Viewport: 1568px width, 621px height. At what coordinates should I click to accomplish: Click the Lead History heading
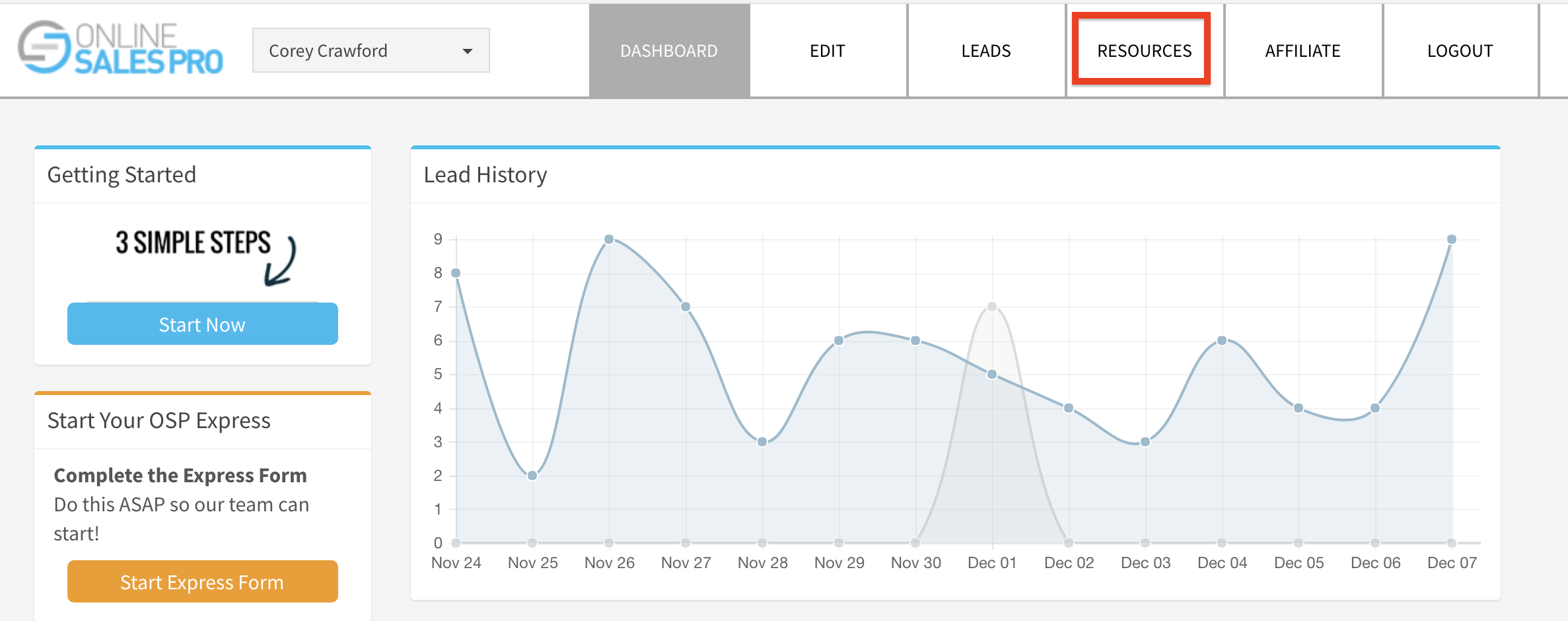485,174
